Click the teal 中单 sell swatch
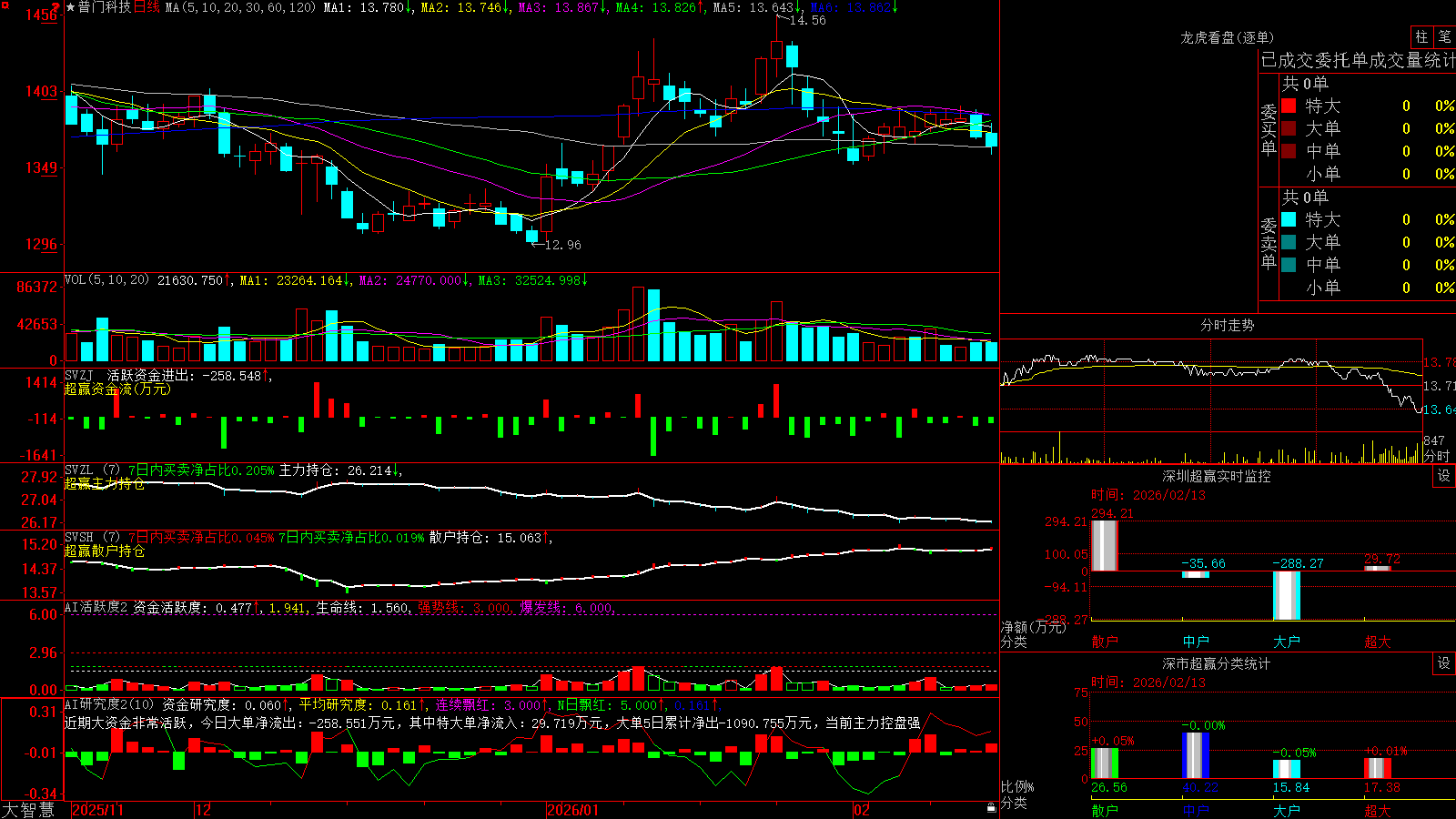 [1289, 265]
